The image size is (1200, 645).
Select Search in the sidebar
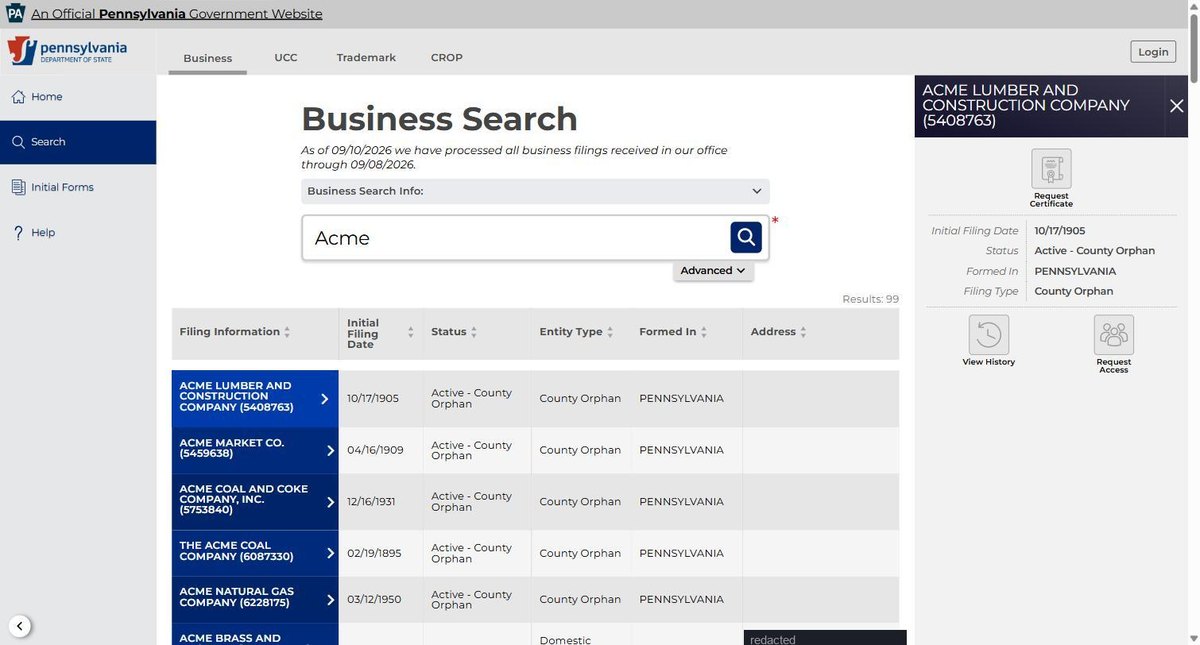click(x=78, y=142)
